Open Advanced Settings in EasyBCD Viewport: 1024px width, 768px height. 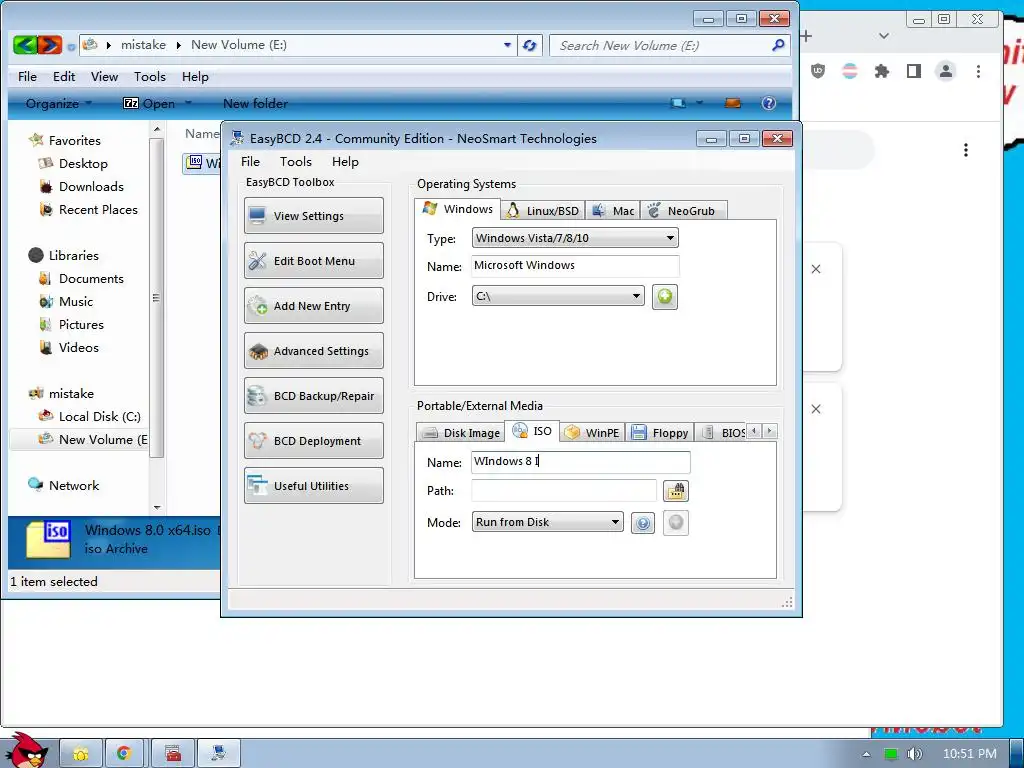click(x=313, y=351)
